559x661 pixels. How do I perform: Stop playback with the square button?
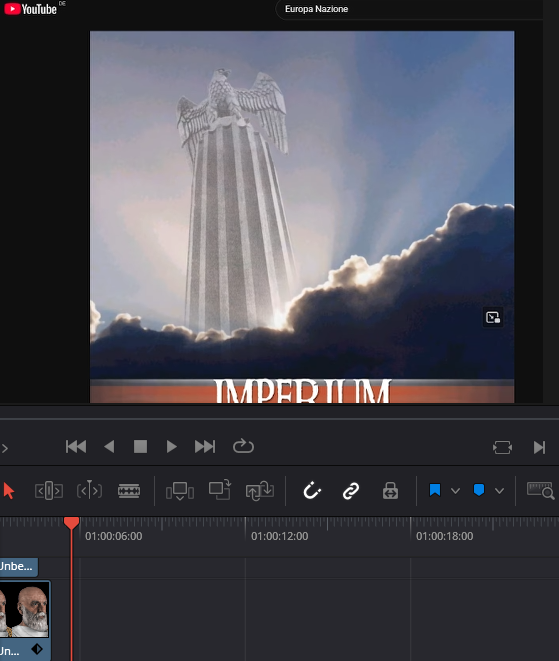tap(140, 446)
